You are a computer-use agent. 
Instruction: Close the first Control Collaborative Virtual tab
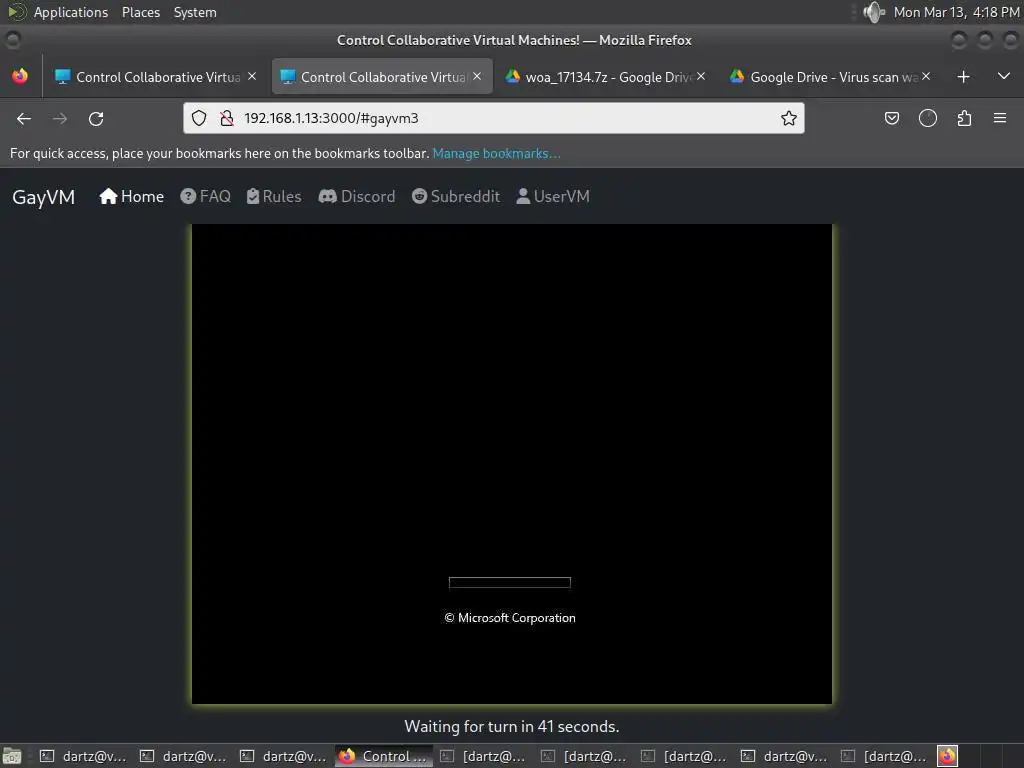pos(252,76)
